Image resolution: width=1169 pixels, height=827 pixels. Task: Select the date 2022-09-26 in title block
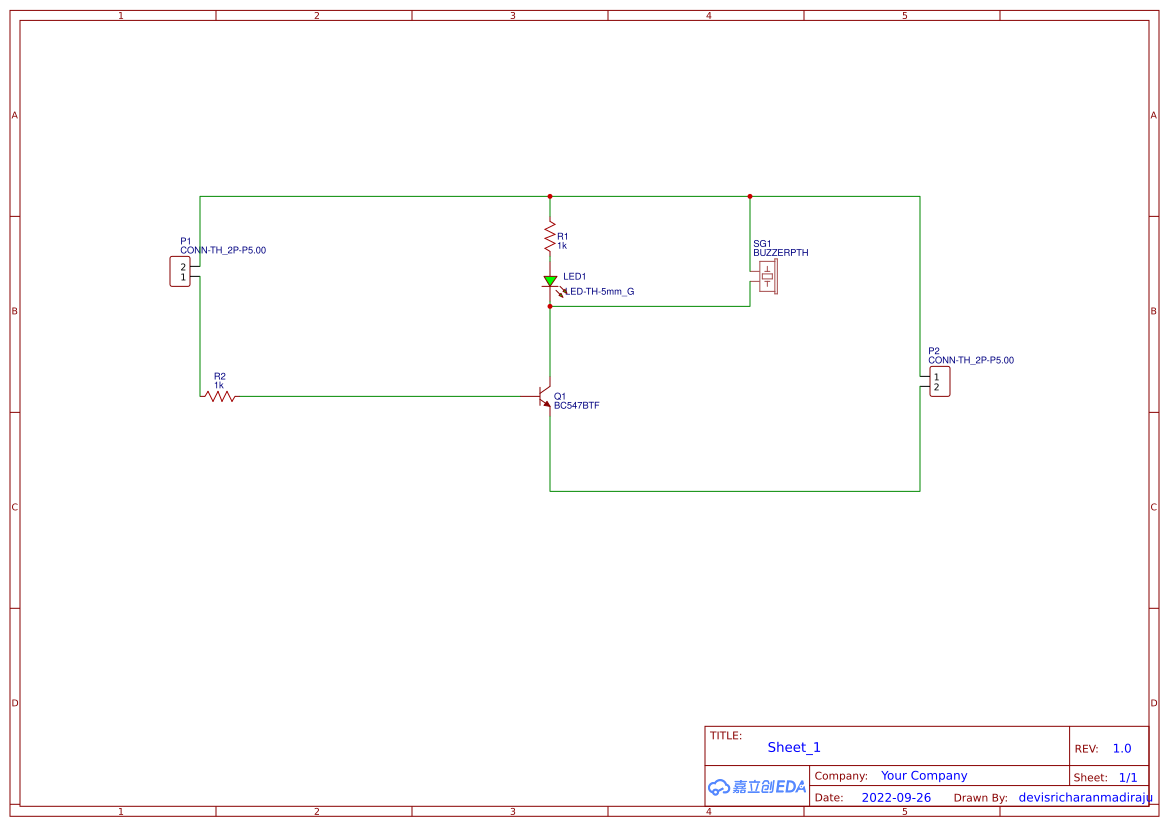point(895,797)
